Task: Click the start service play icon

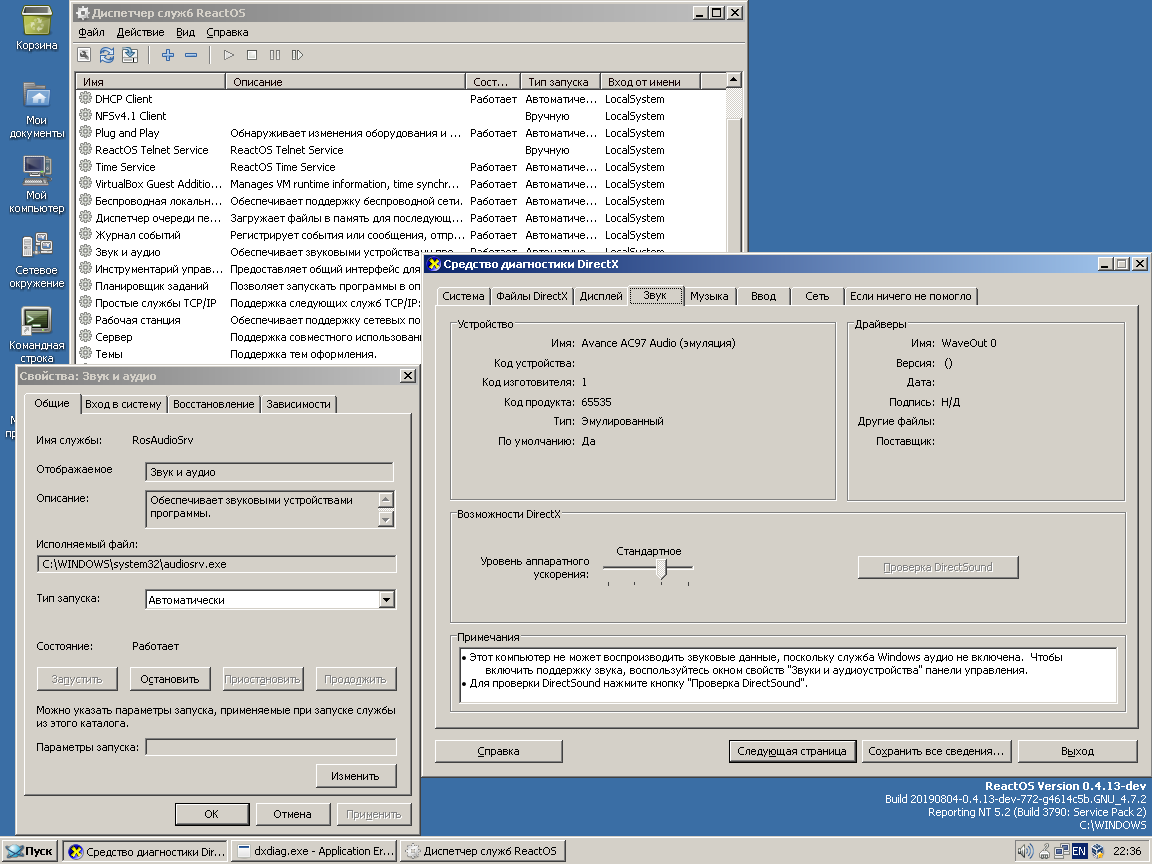Action: 229,55
